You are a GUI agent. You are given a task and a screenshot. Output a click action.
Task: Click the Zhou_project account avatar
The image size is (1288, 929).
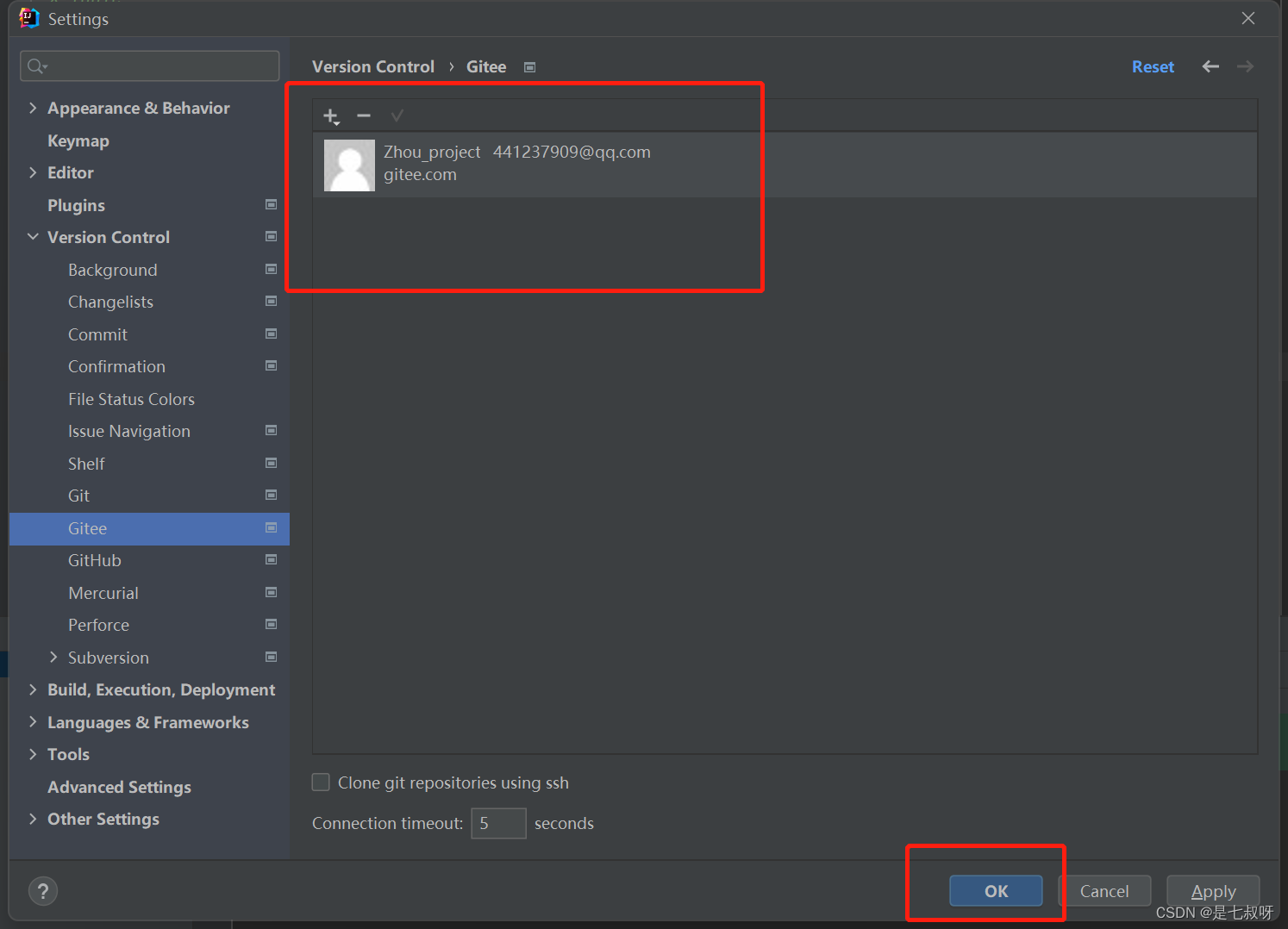pyautogui.click(x=349, y=165)
